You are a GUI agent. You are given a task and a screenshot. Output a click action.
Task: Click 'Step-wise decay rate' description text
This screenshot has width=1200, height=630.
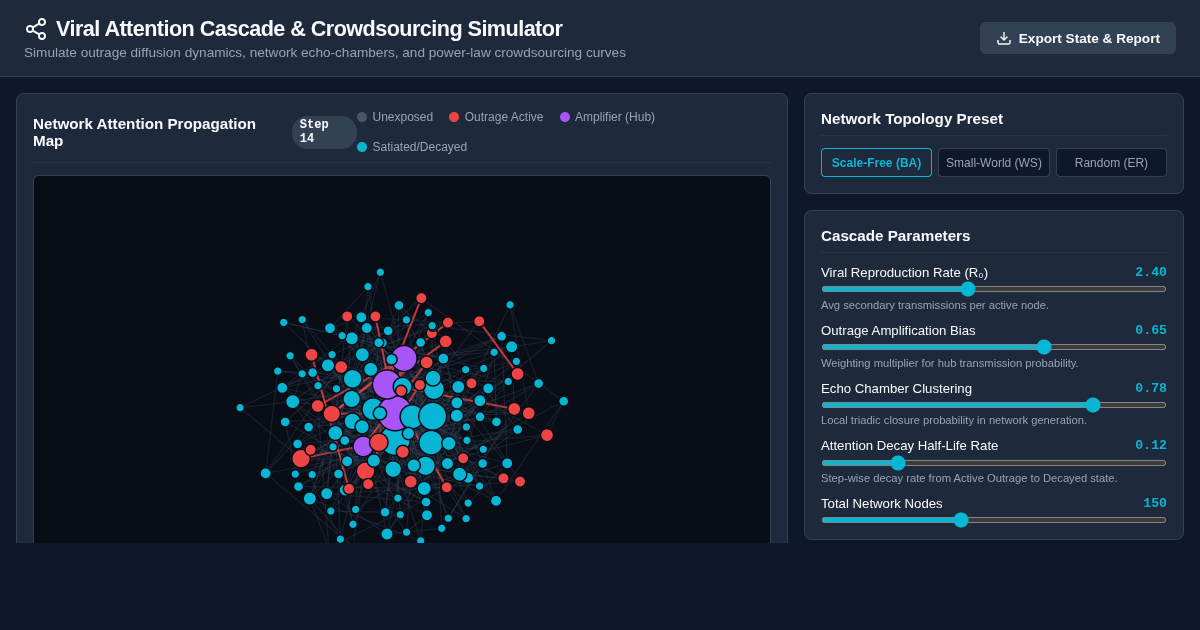coord(969,478)
